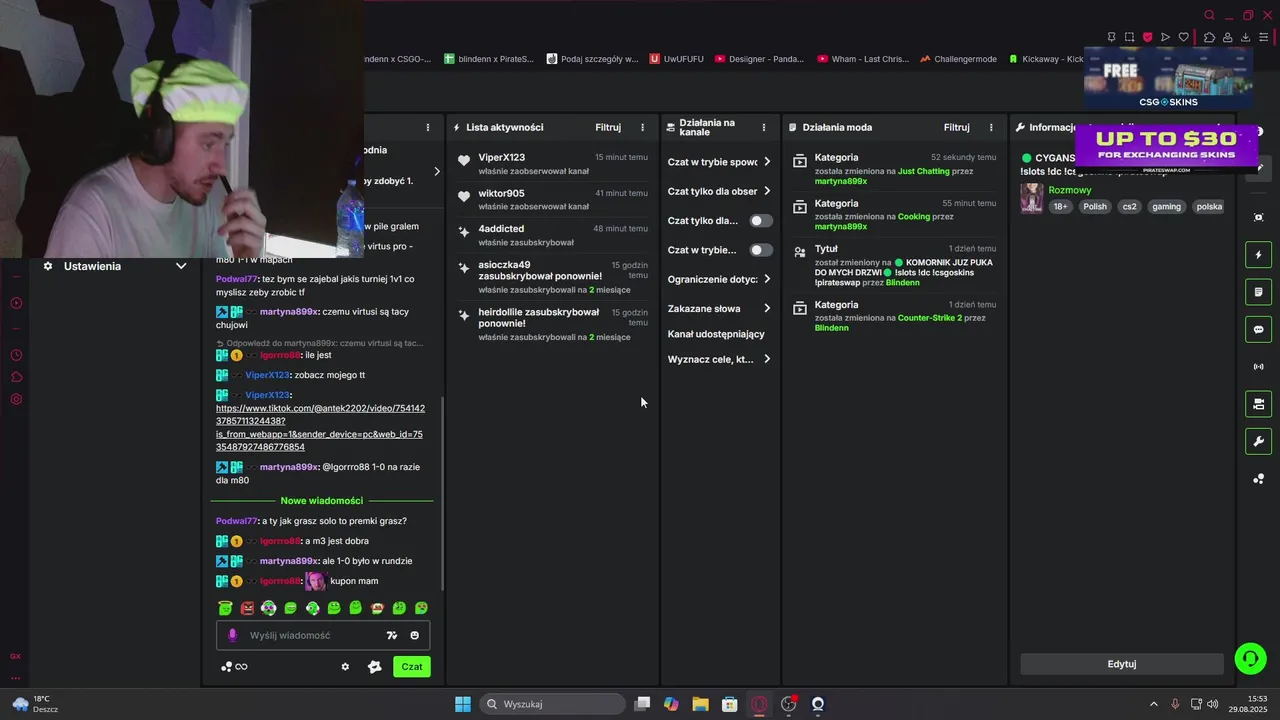Open Filtruj in Lista aktywności panel
This screenshot has width=1280, height=720.
coord(608,127)
